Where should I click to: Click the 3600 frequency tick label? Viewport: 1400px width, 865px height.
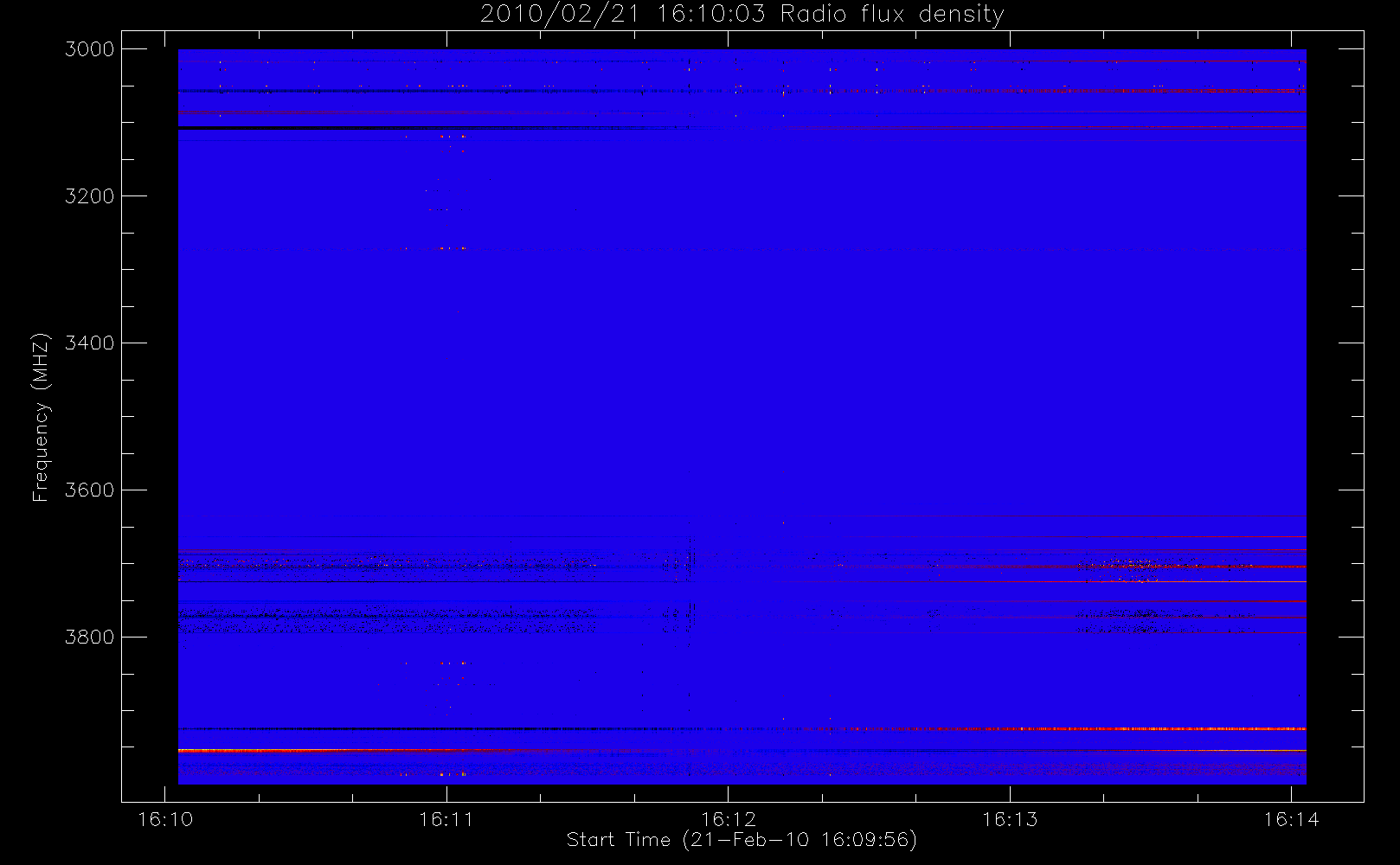point(90,490)
